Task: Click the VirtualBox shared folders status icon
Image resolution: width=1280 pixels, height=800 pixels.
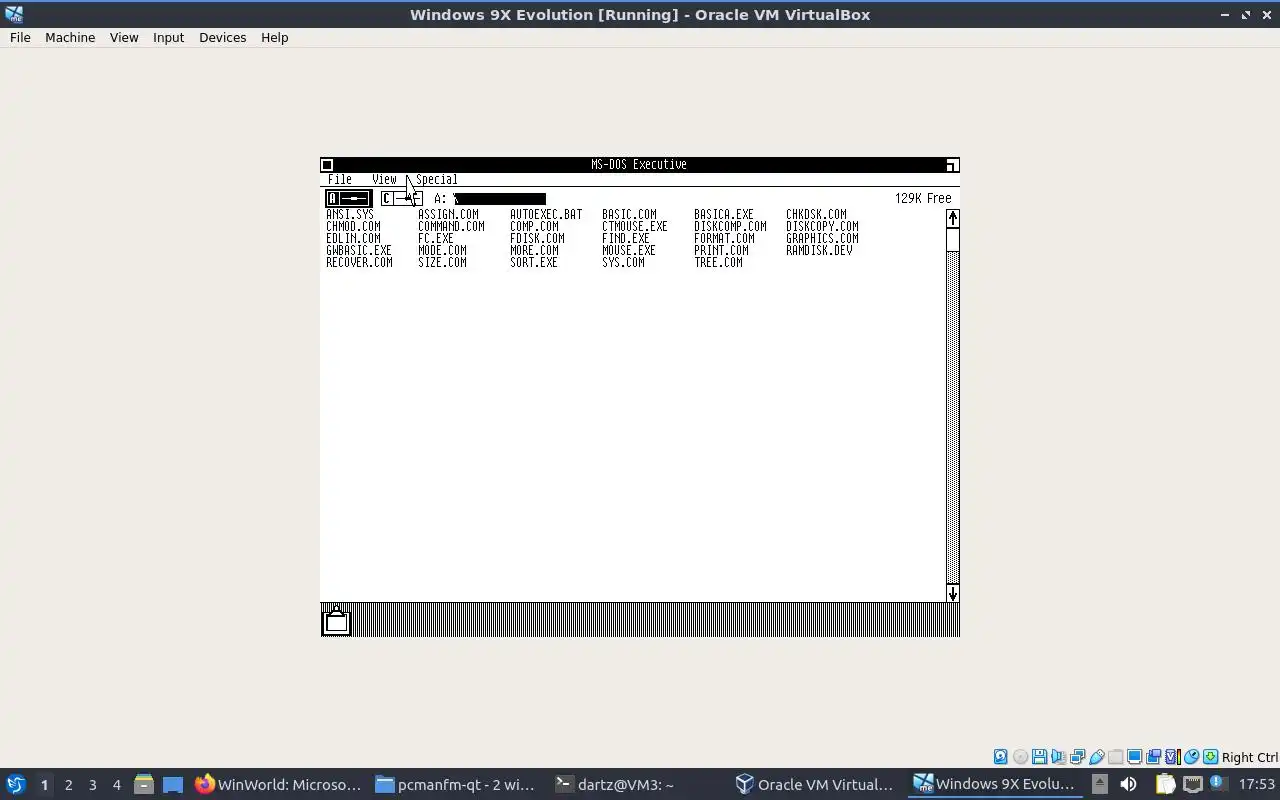Action: coord(1115,757)
